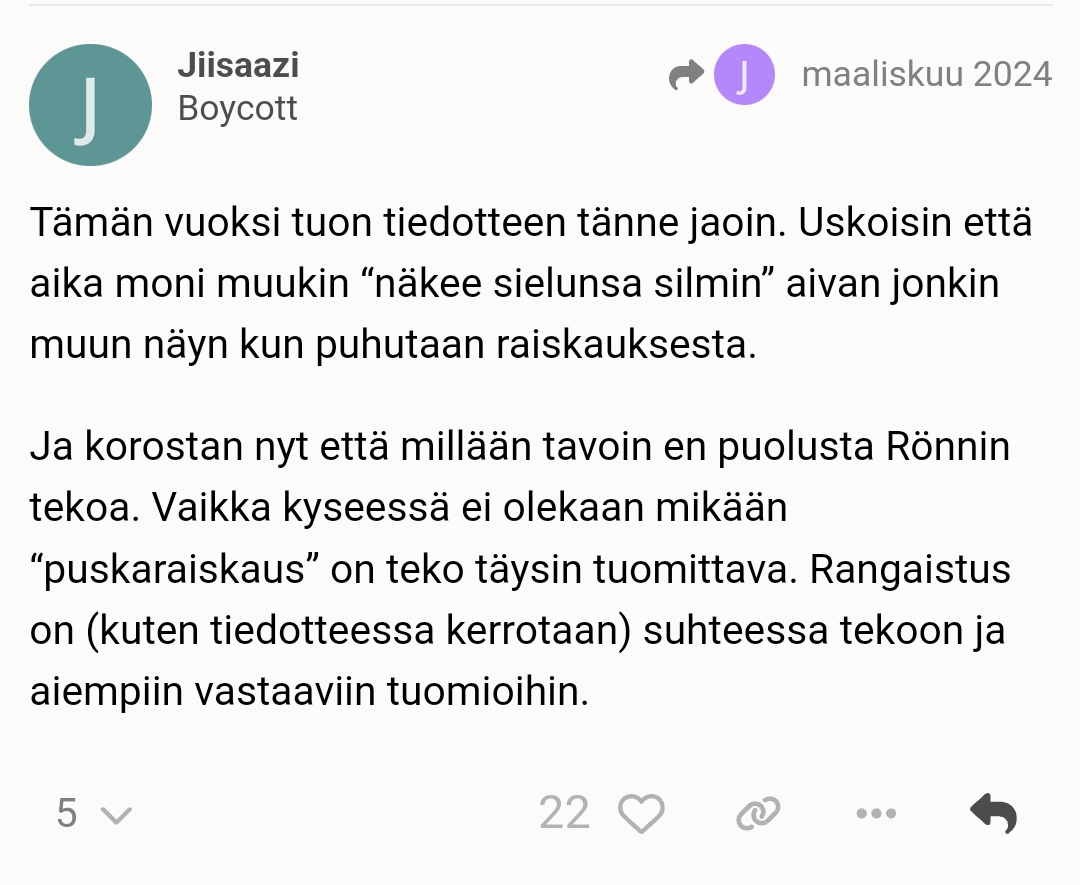This screenshot has height=885, width=1080.
Task: Reply to post using curved arrow icon
Action: (x=994, y=814)
